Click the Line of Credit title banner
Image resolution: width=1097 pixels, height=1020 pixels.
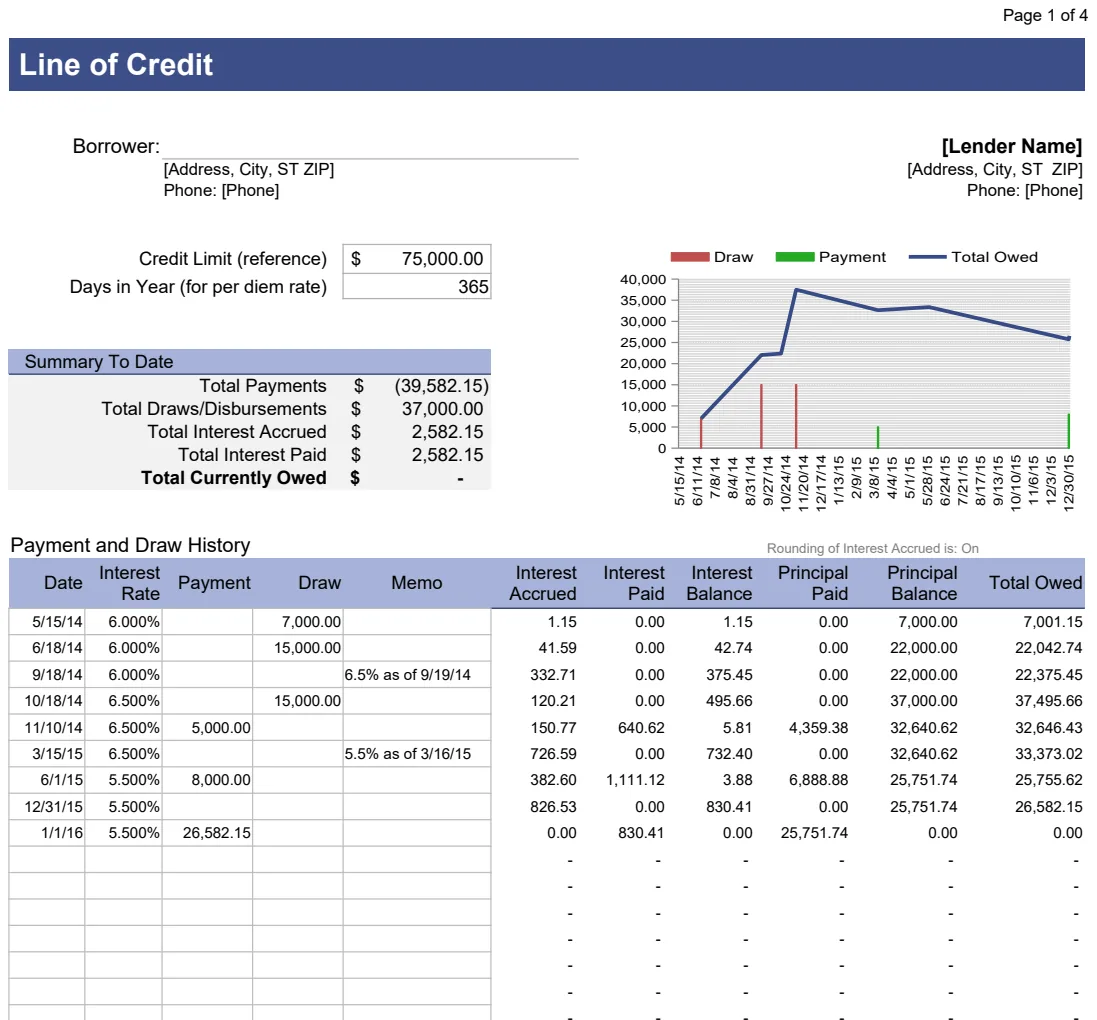coord(546,64)
